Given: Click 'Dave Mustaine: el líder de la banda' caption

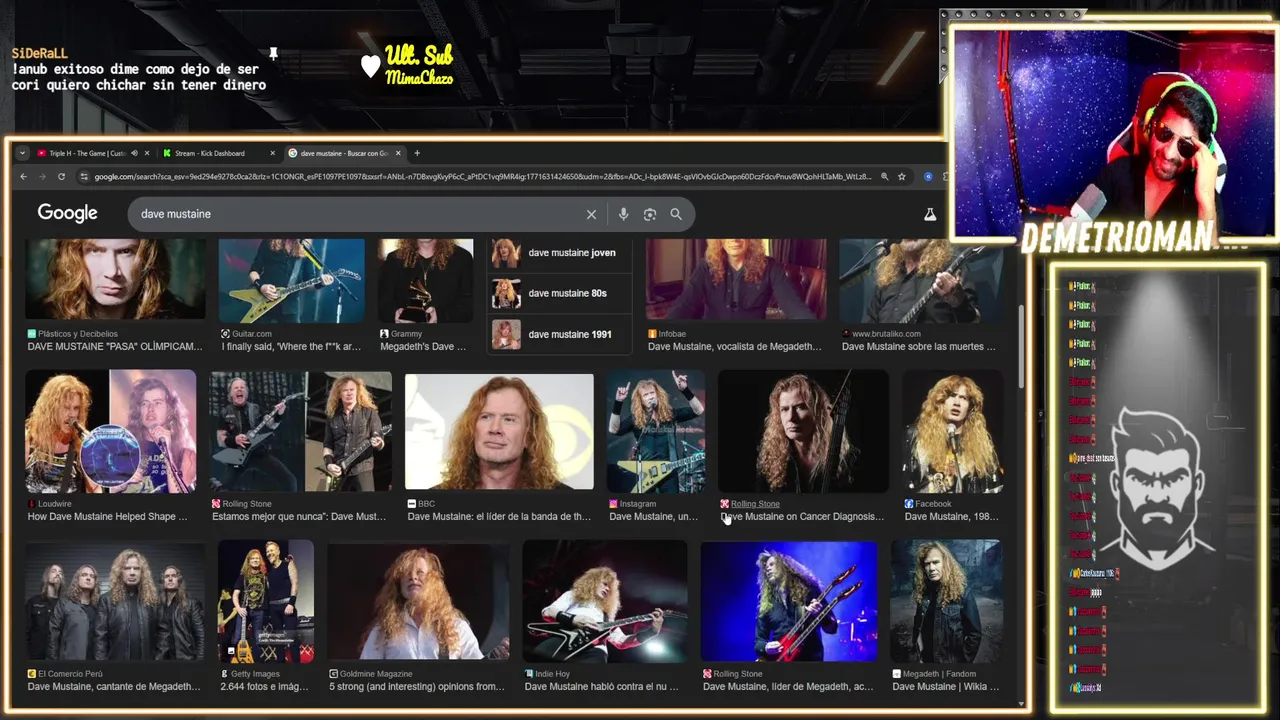Looking at the screenshot, I should [x=499, y=517].
